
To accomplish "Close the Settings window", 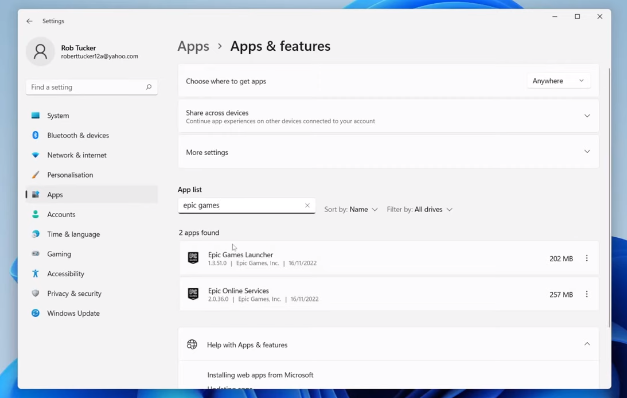I will (599, 16).
